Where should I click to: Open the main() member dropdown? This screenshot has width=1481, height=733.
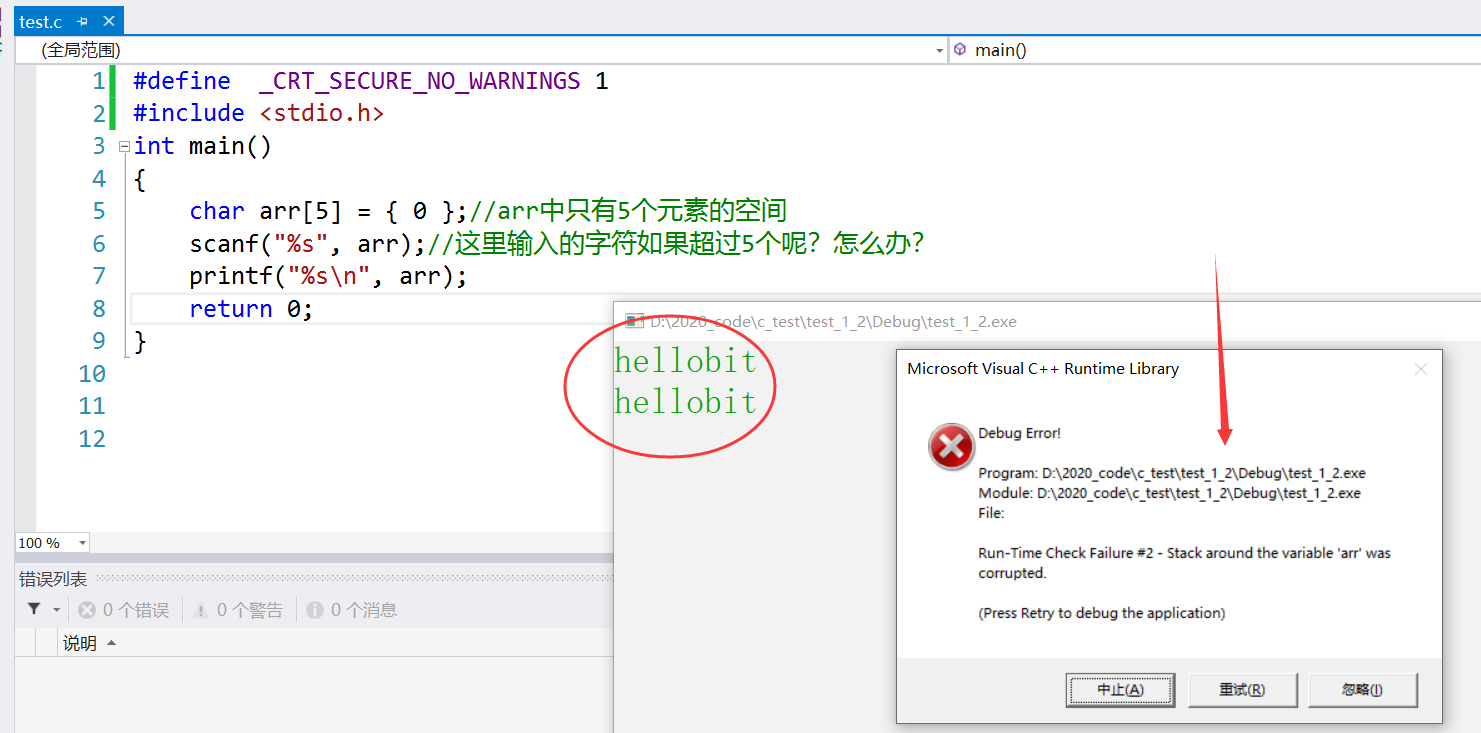(1215, 50)
